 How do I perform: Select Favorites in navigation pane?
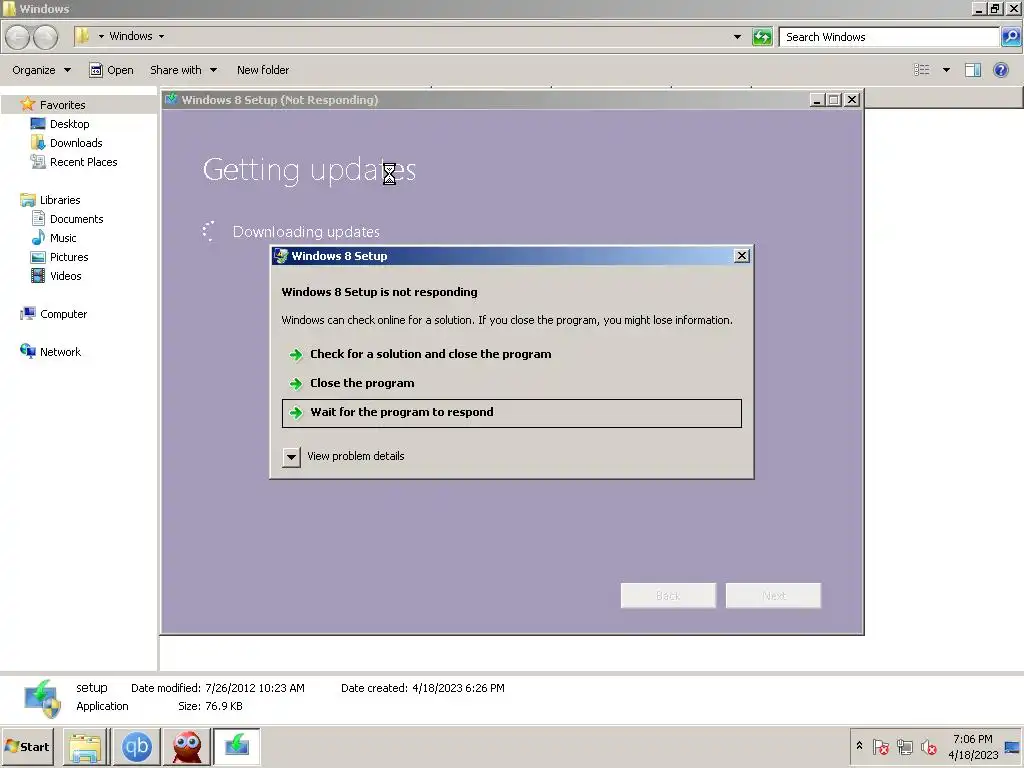pyautogui.click(x=62, y=104)
